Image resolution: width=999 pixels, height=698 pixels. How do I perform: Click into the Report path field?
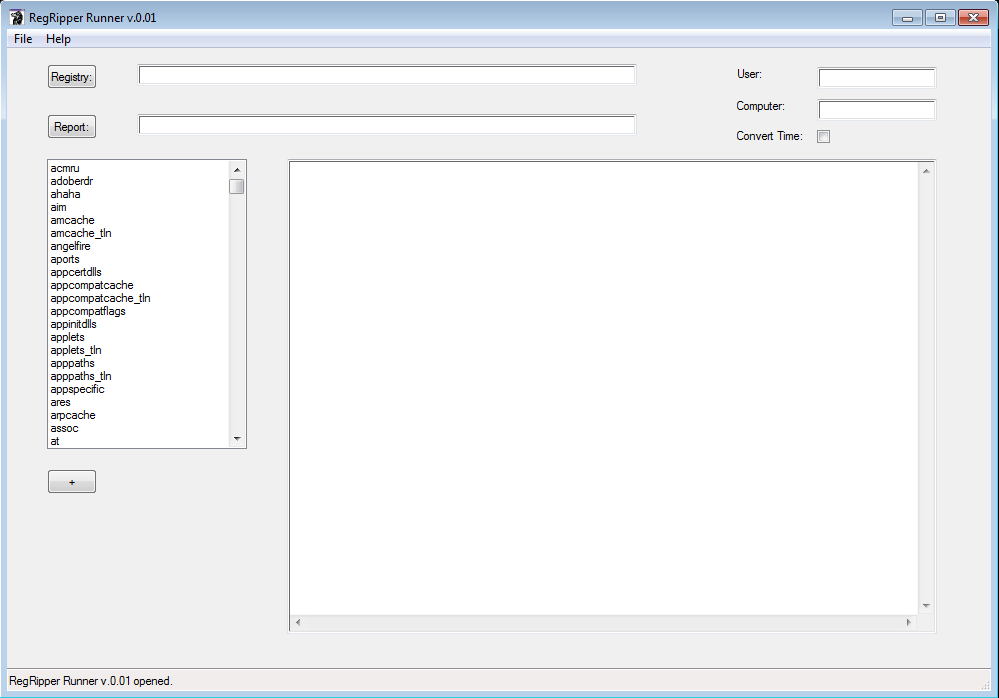pyautogui.click(x=386, y=125)
